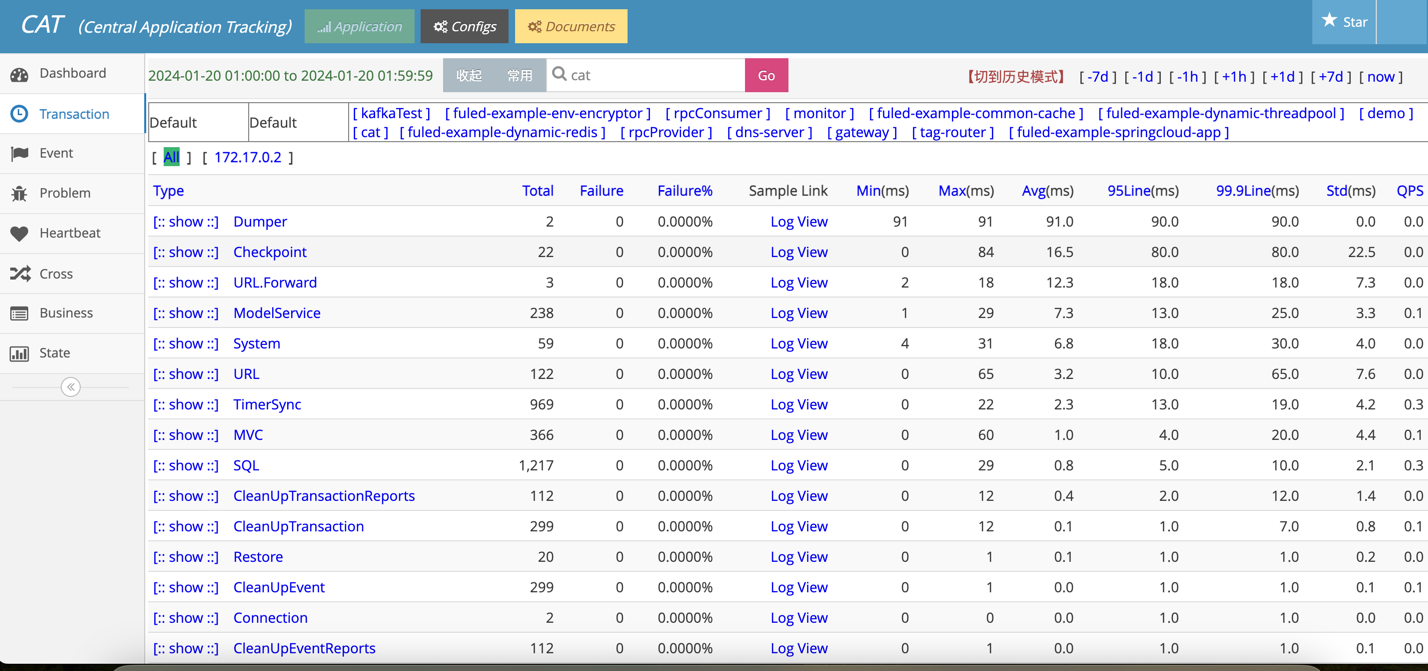The height and width of the screenshot is (671, 1428).
Task: Filter by IP 172.17.0.2
Action: tap(248, 157)
